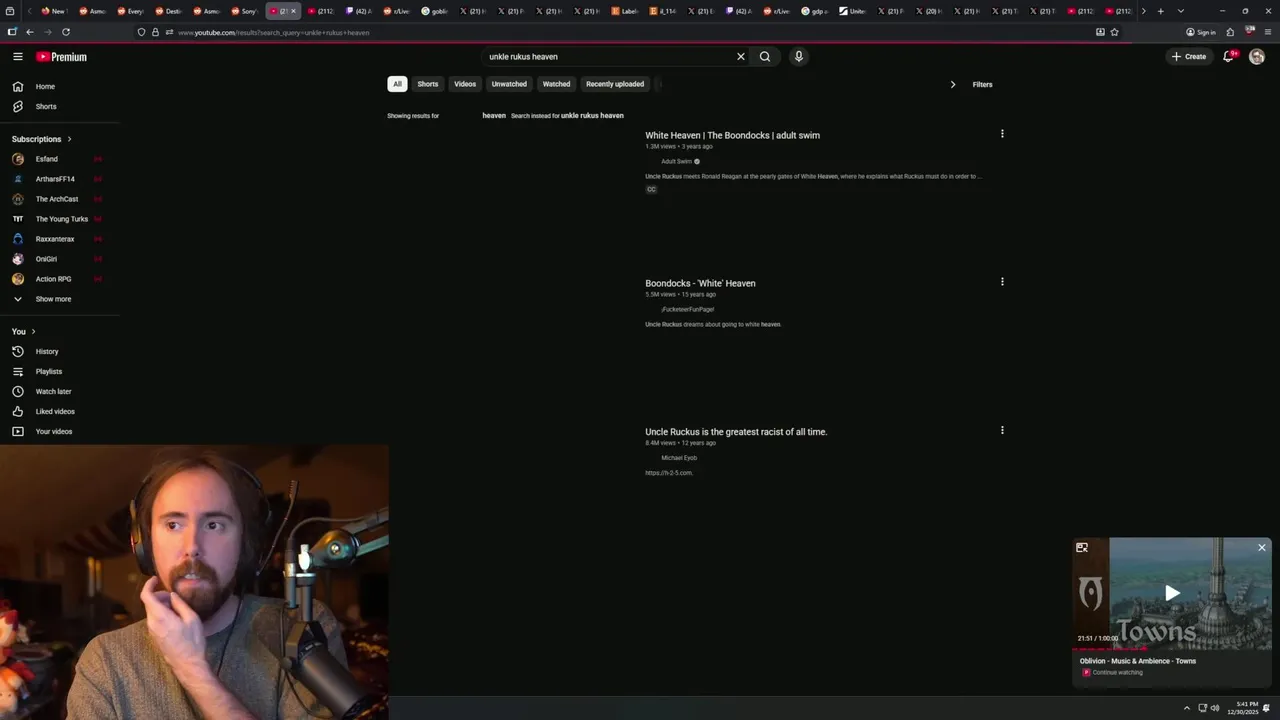Viewport: 1280px width, 720px height.
Task: Open The ArchCast subscription channel
Action: coord(60,199)
